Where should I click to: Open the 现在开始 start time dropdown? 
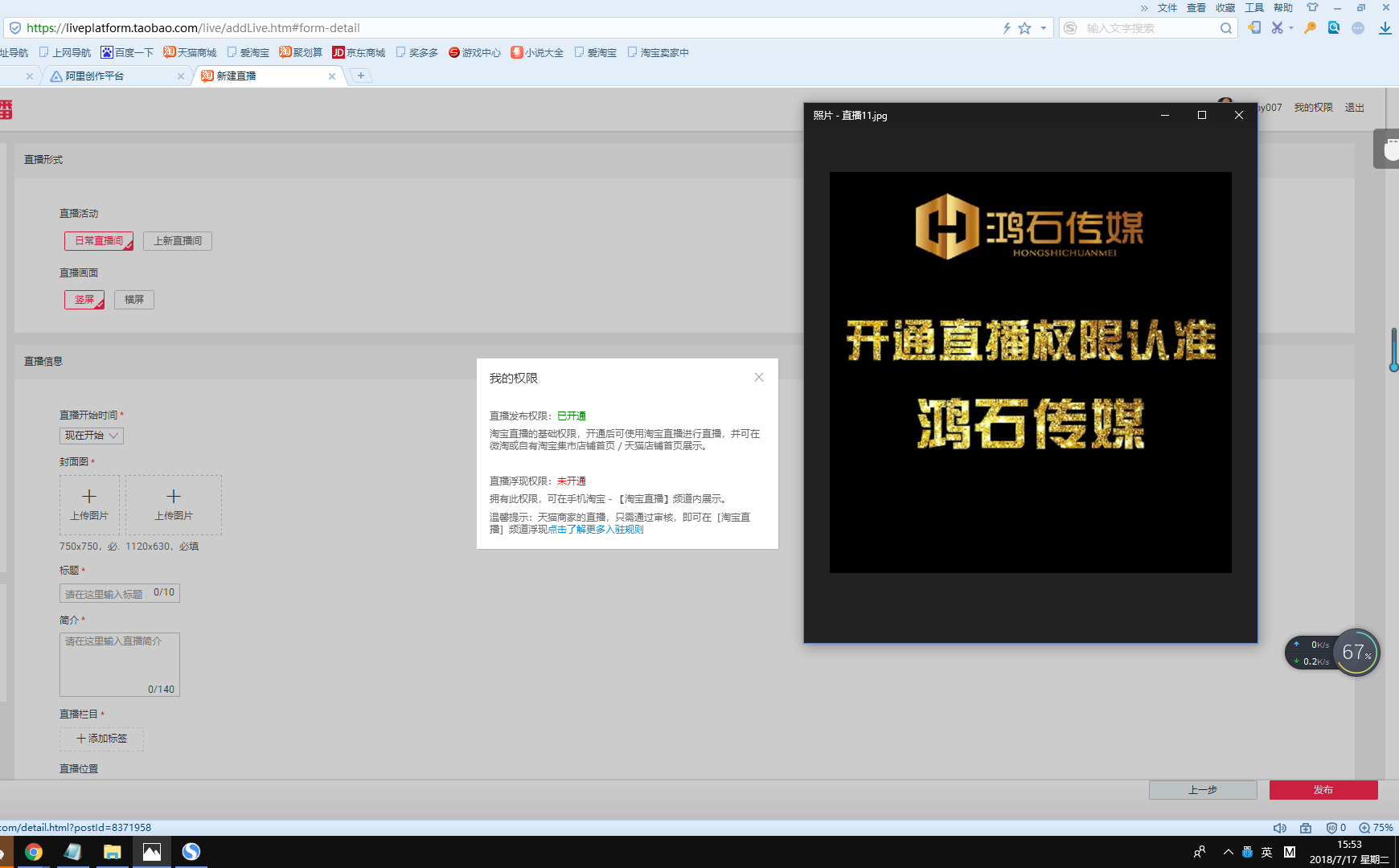coord(92,436)
